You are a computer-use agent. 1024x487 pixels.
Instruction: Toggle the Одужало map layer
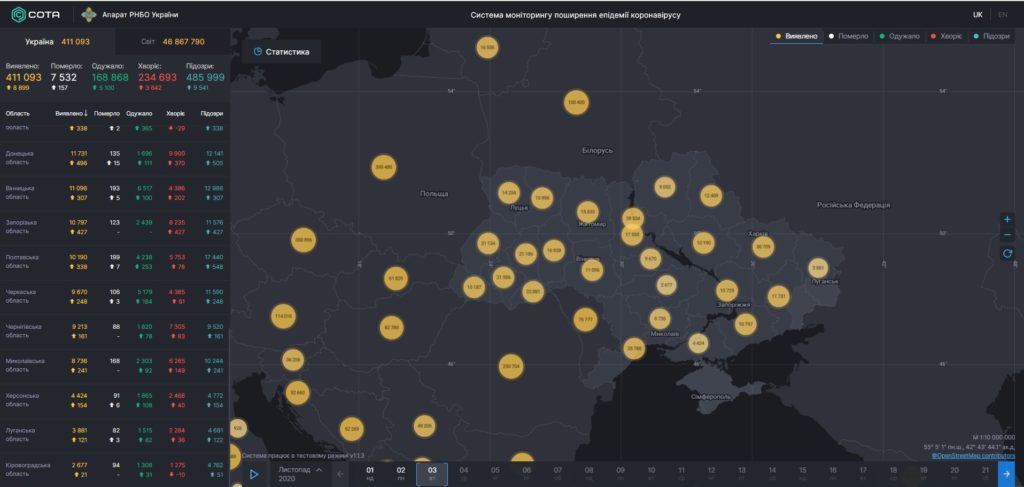coord(899,36)
